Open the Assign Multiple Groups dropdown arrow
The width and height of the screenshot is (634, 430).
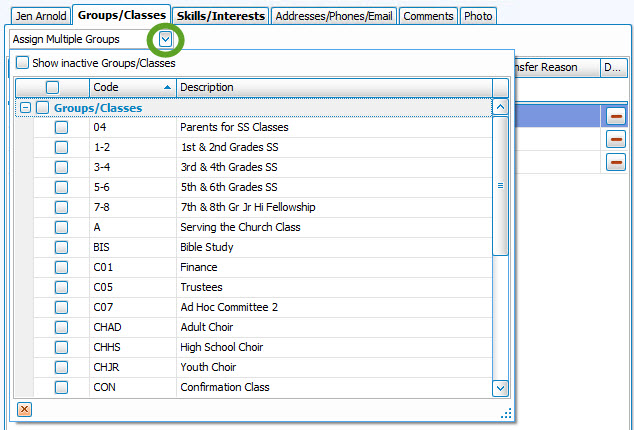(165, 39)
